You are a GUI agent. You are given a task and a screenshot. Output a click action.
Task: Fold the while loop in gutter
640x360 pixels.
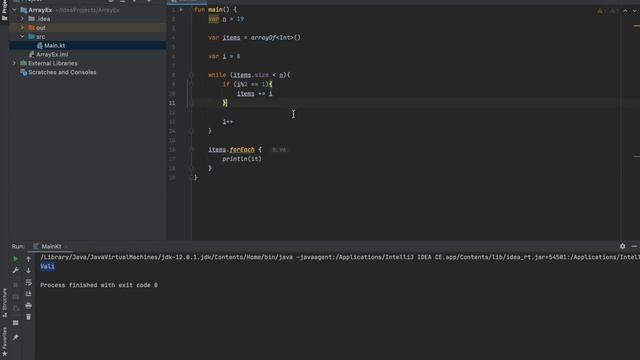(191, 75)
